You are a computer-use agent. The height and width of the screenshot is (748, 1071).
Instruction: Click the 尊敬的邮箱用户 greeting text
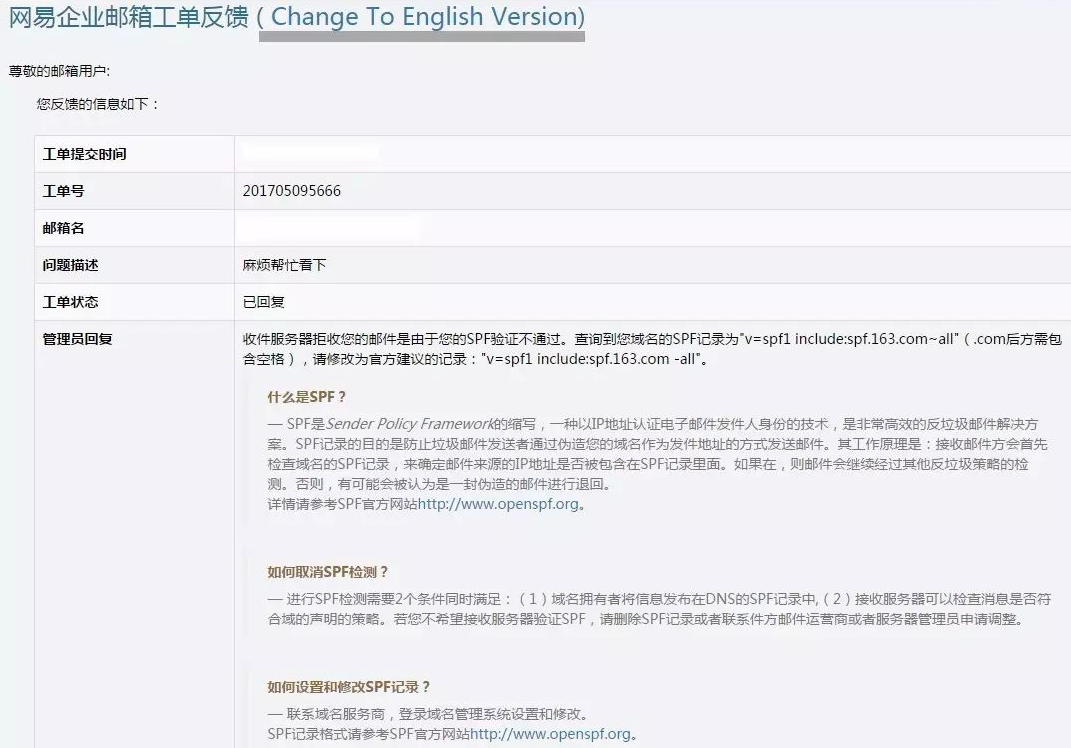tap(48, 72)
